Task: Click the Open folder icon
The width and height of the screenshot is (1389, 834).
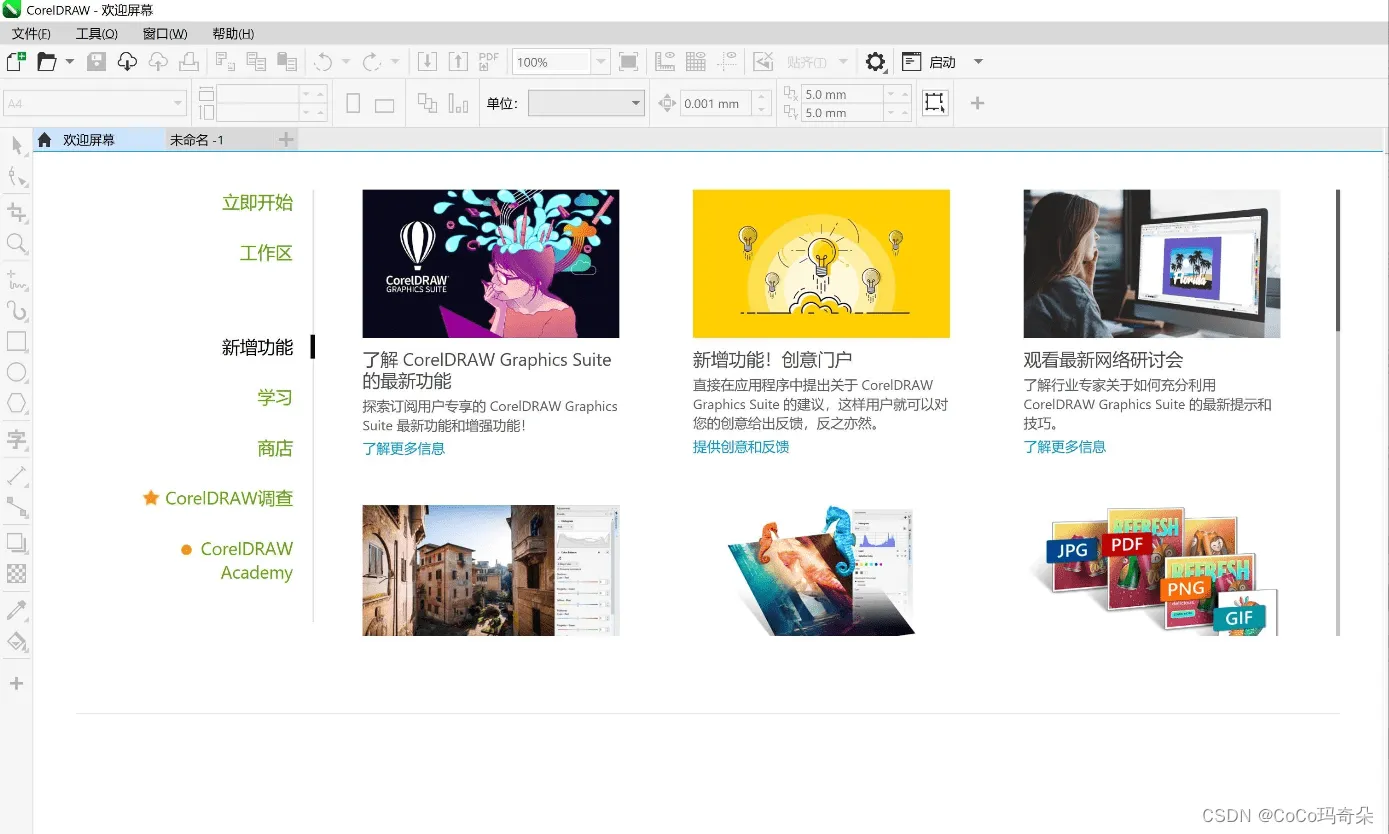Action: point(46,62)
